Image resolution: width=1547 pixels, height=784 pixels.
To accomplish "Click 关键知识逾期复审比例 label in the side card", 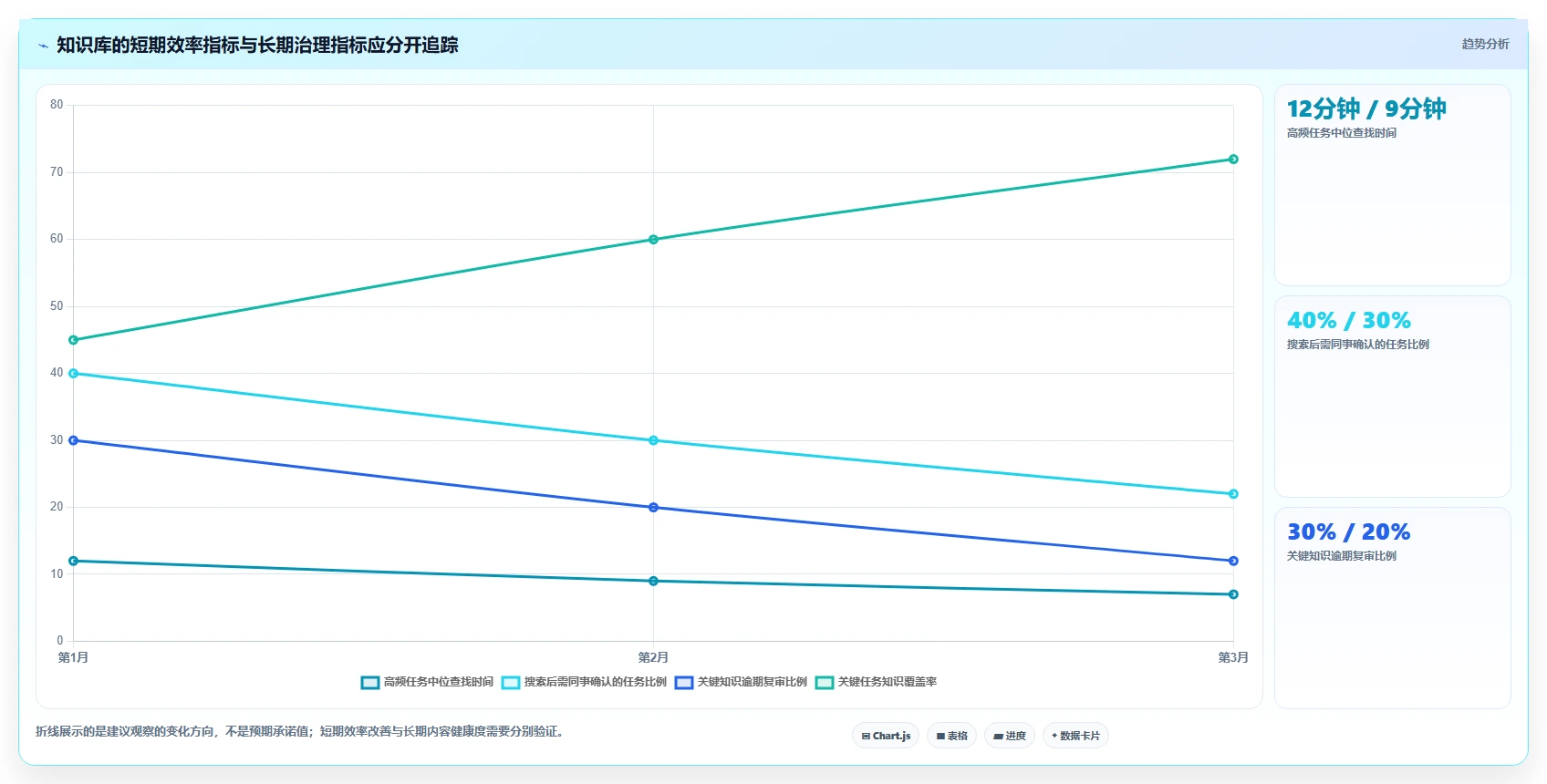I will point(1341,556).
